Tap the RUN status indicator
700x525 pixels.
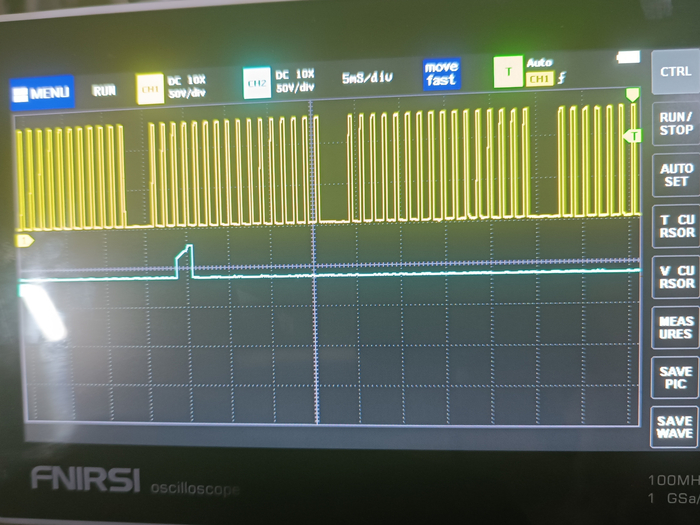104,91
